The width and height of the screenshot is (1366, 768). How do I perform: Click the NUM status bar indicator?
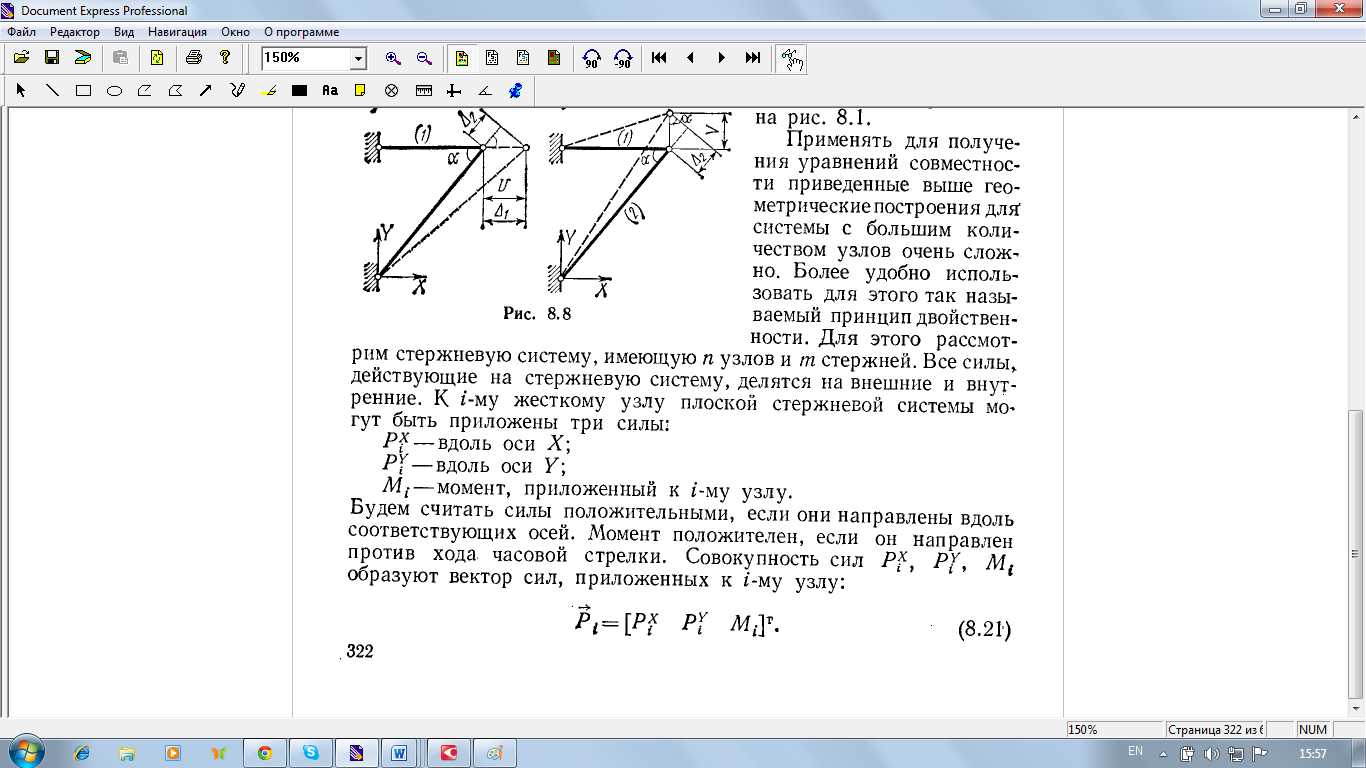1313,729
